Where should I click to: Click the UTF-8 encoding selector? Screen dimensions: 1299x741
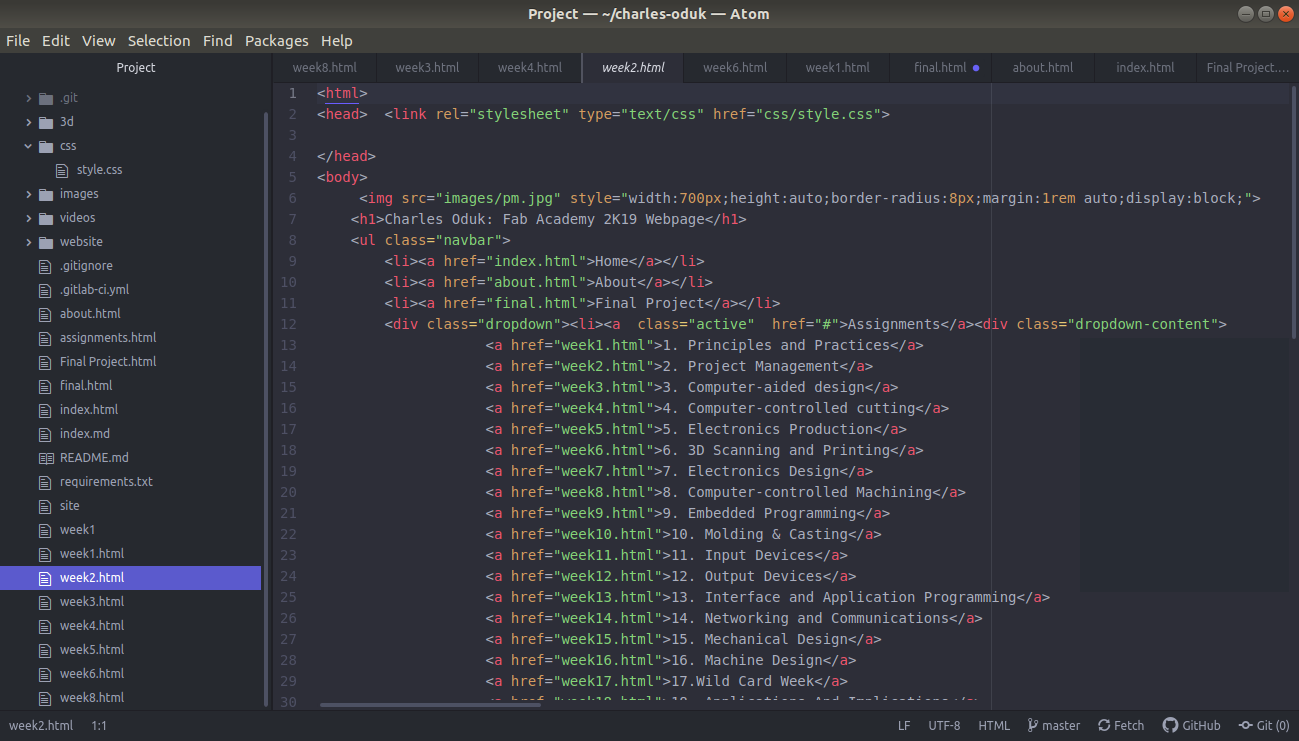pyautogui.click(x=944, y=726)
